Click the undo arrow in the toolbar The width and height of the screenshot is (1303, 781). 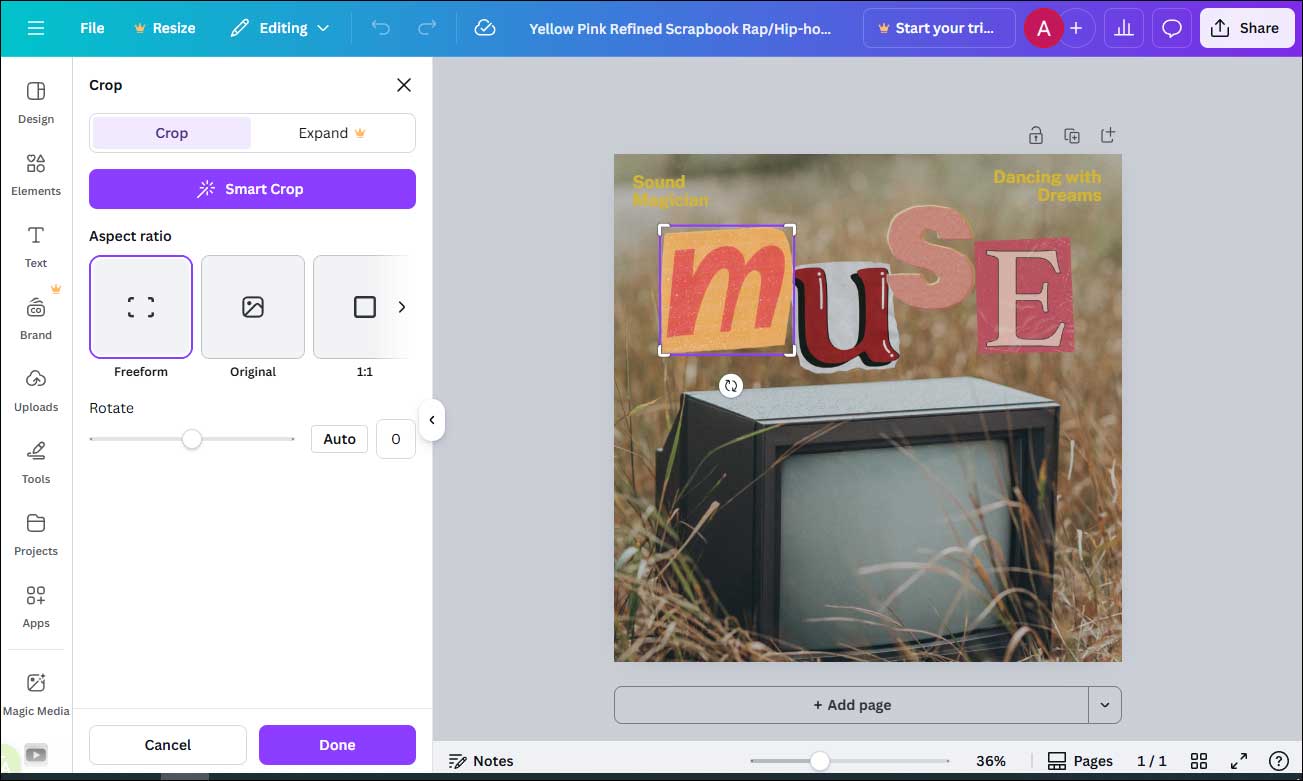point(380,27)
